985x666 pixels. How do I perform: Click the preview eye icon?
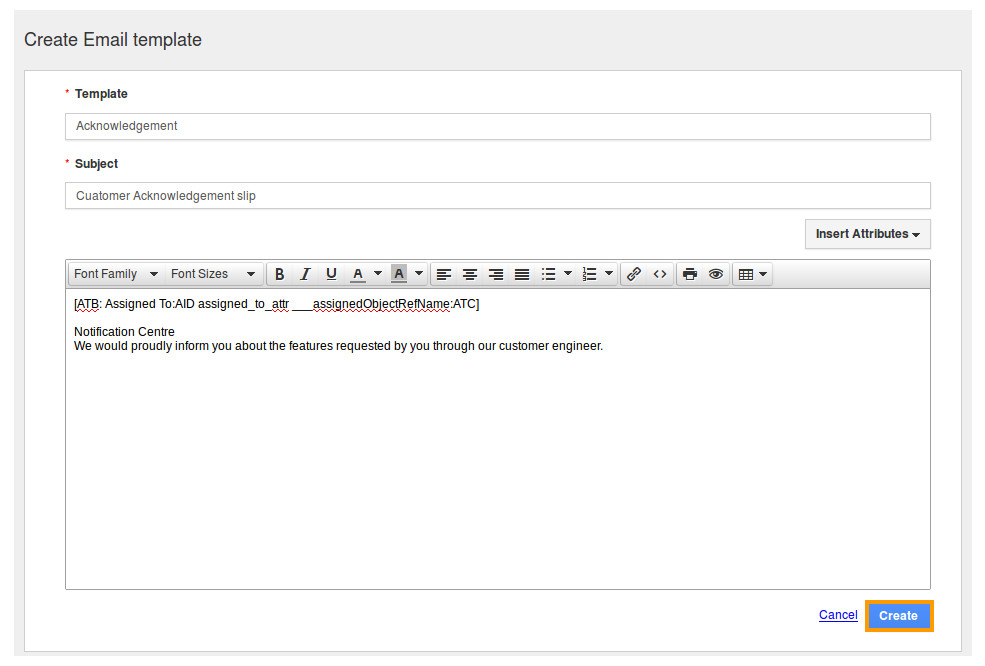716,274
